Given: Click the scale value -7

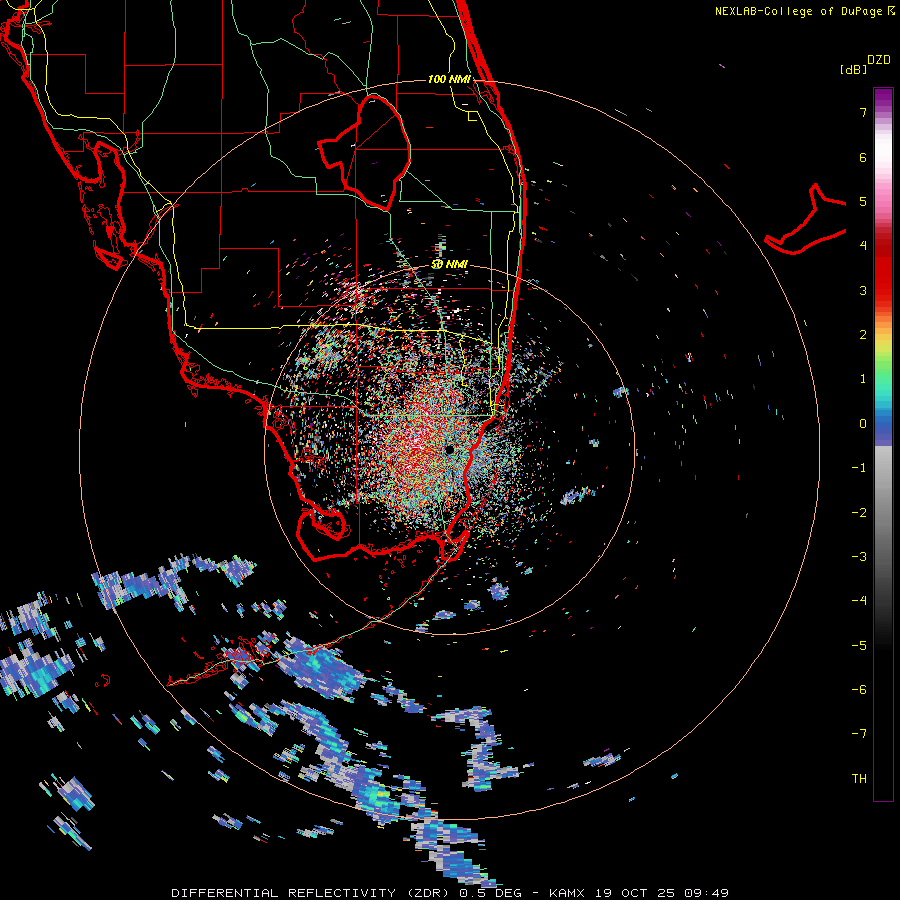Looking at the screenshot, I should (859, 734).
